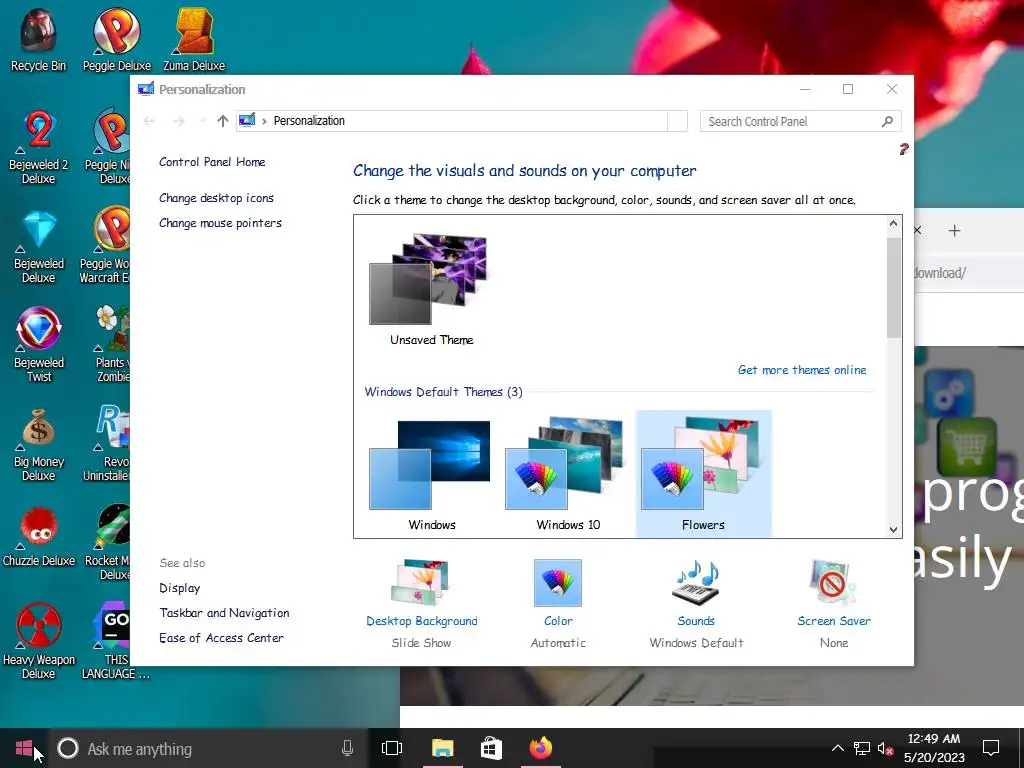
Task: Click the Personalization address bar folder icon
Action: (x=247, y=120)
